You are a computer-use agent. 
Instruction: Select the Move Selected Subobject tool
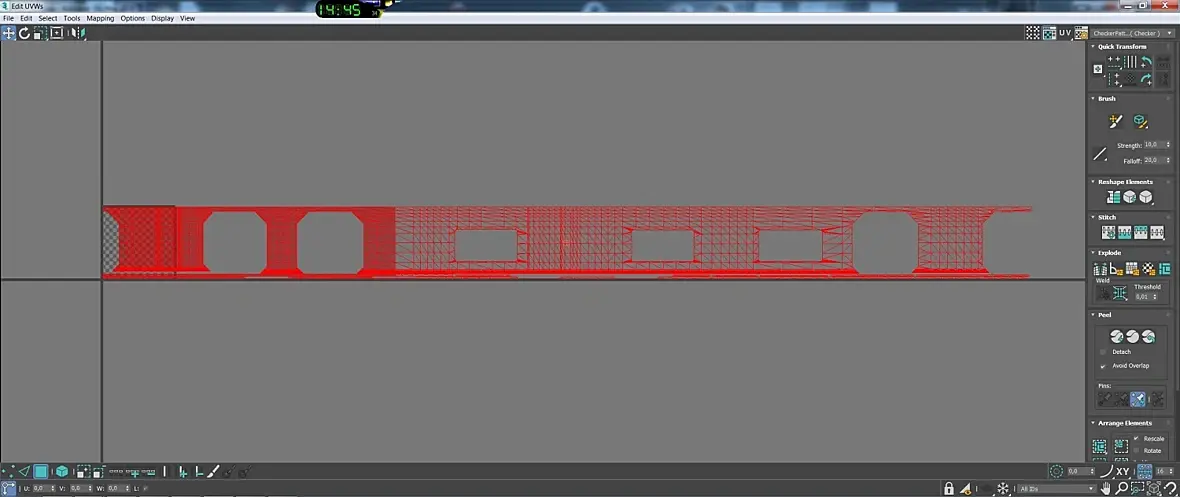click(8, 33)
